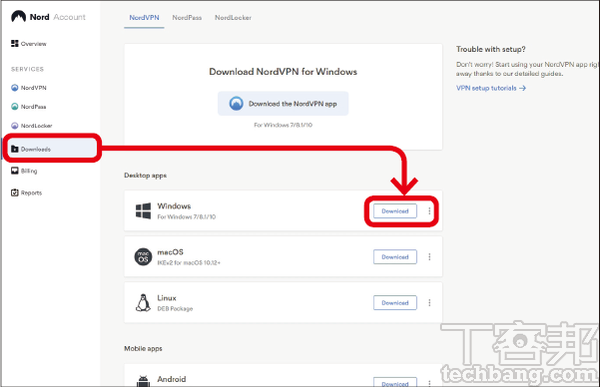Image resolution: width=600 pixels, height=387 pixels.
Task: Click the Overview grid icon
Action: pyautogui.click(x=15, y=43)
